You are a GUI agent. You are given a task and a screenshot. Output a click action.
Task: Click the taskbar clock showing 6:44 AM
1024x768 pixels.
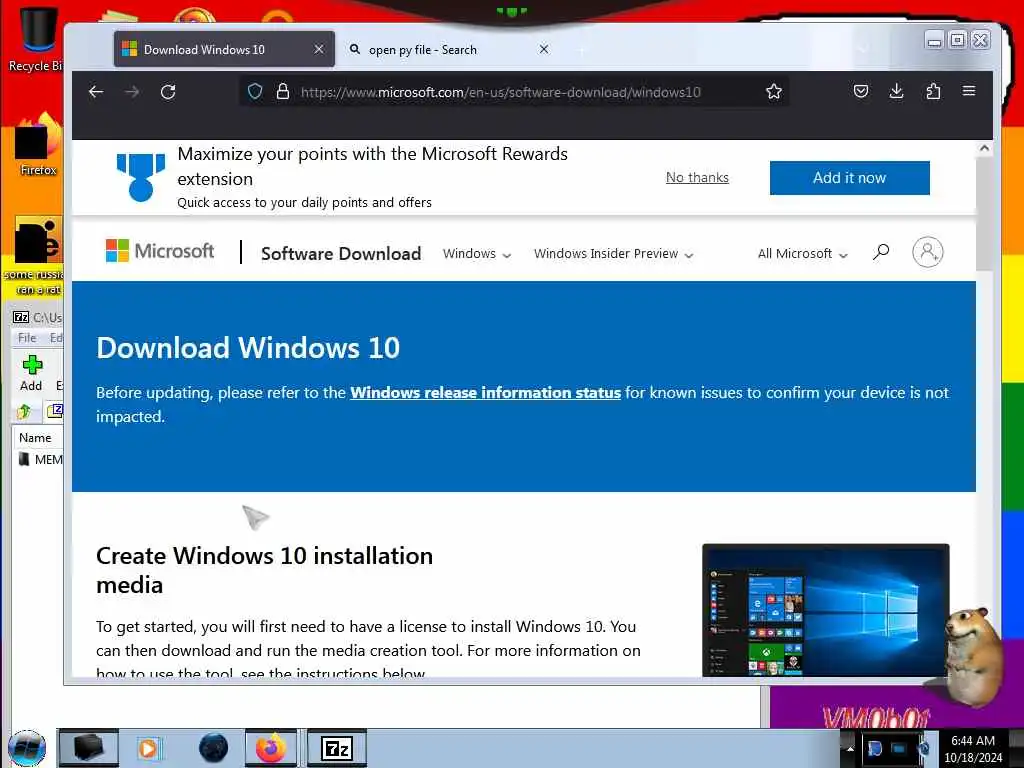click(x=973, y=748)
